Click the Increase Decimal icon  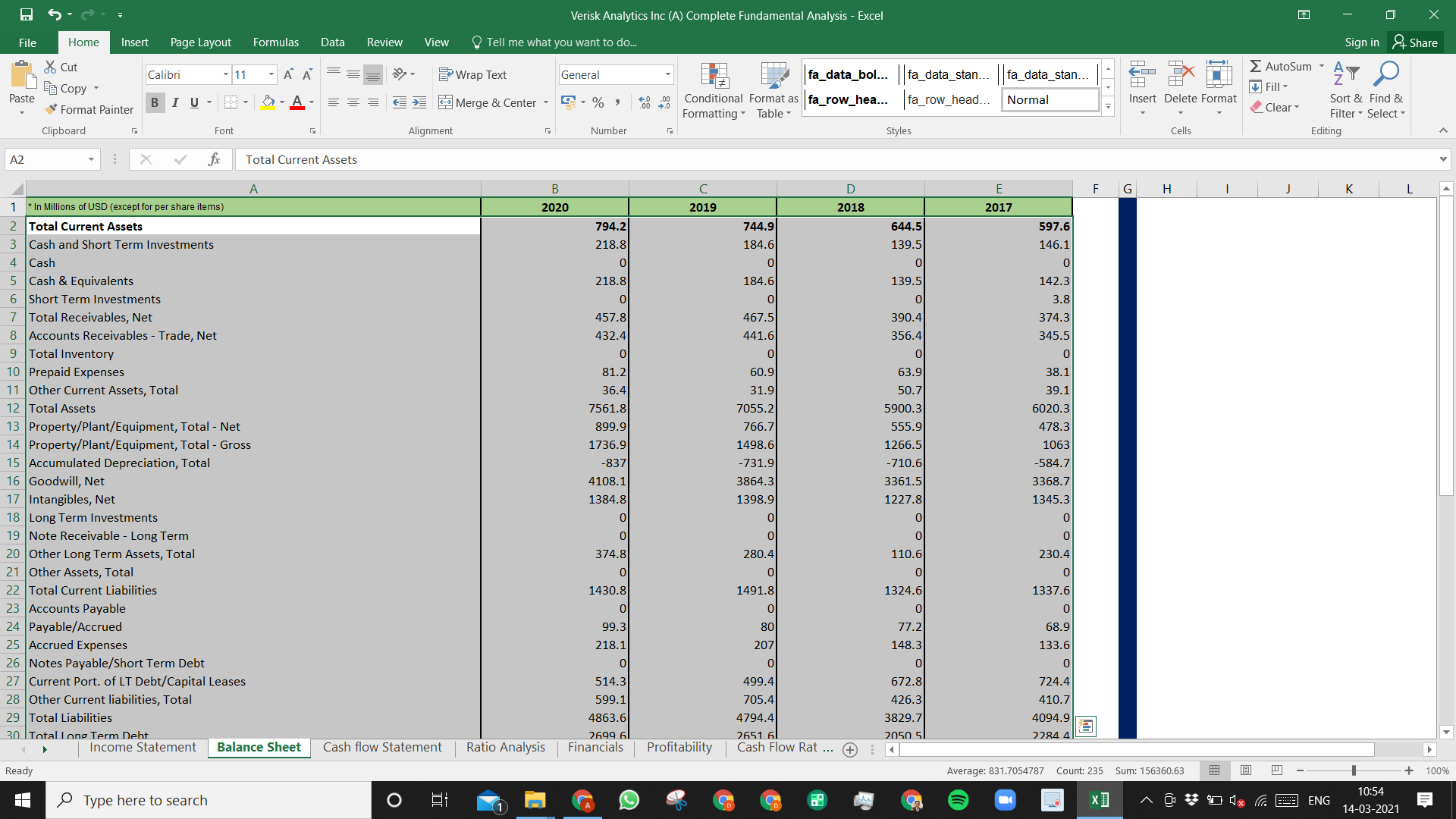click(x=645, y=102)
